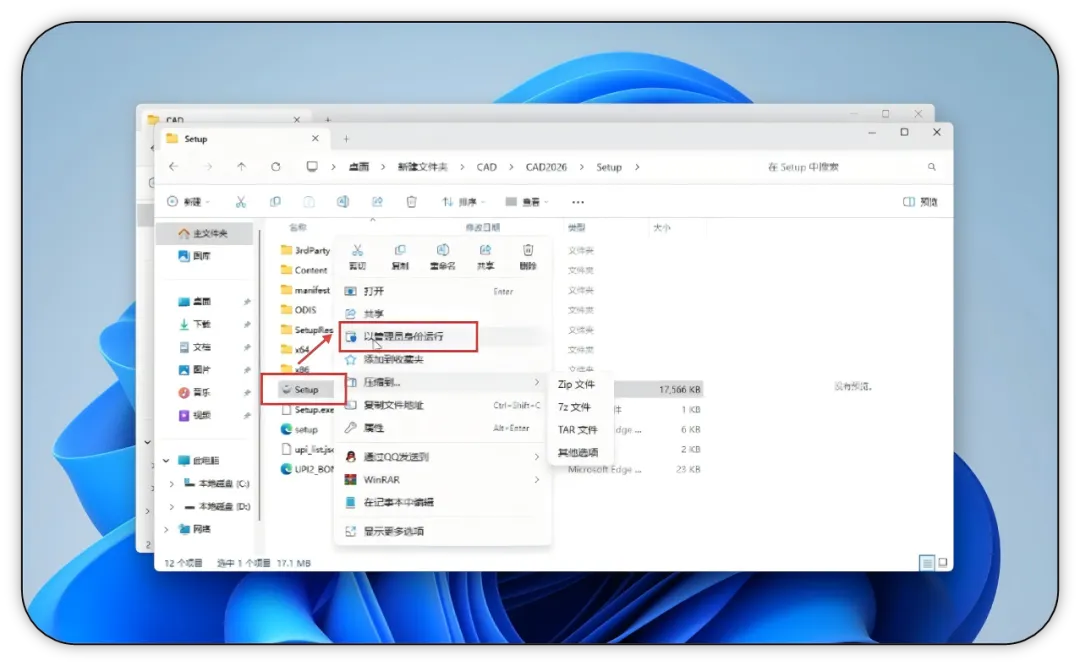
Task: Open the WinRAR submenu
Action: (442, 479)
